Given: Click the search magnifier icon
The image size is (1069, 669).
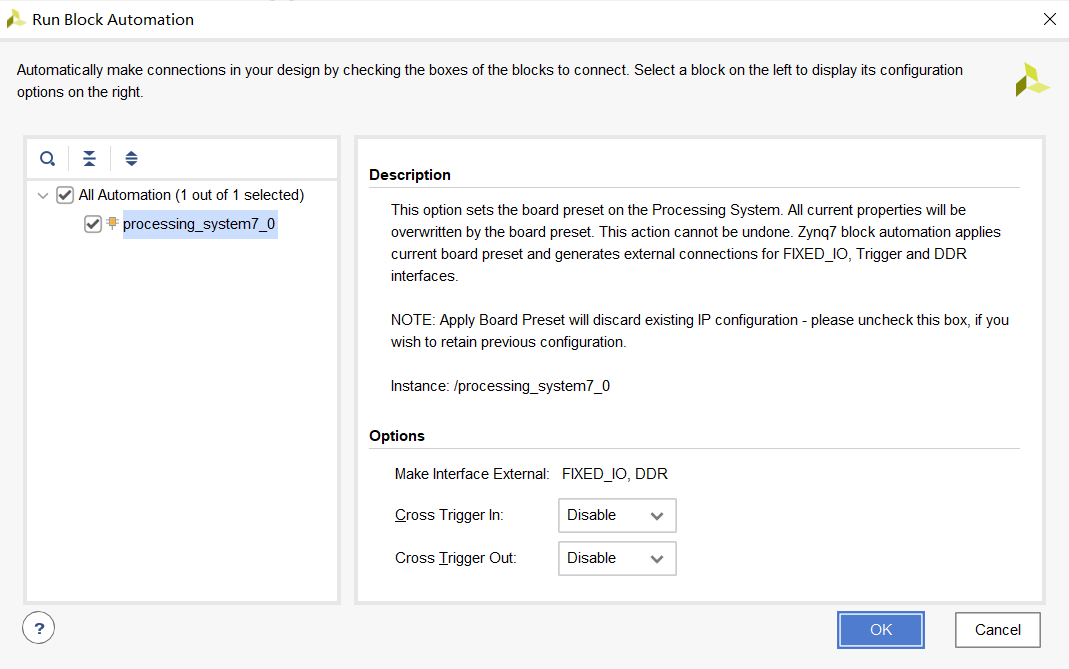Looking at the screenshot, I should (47, 158).
